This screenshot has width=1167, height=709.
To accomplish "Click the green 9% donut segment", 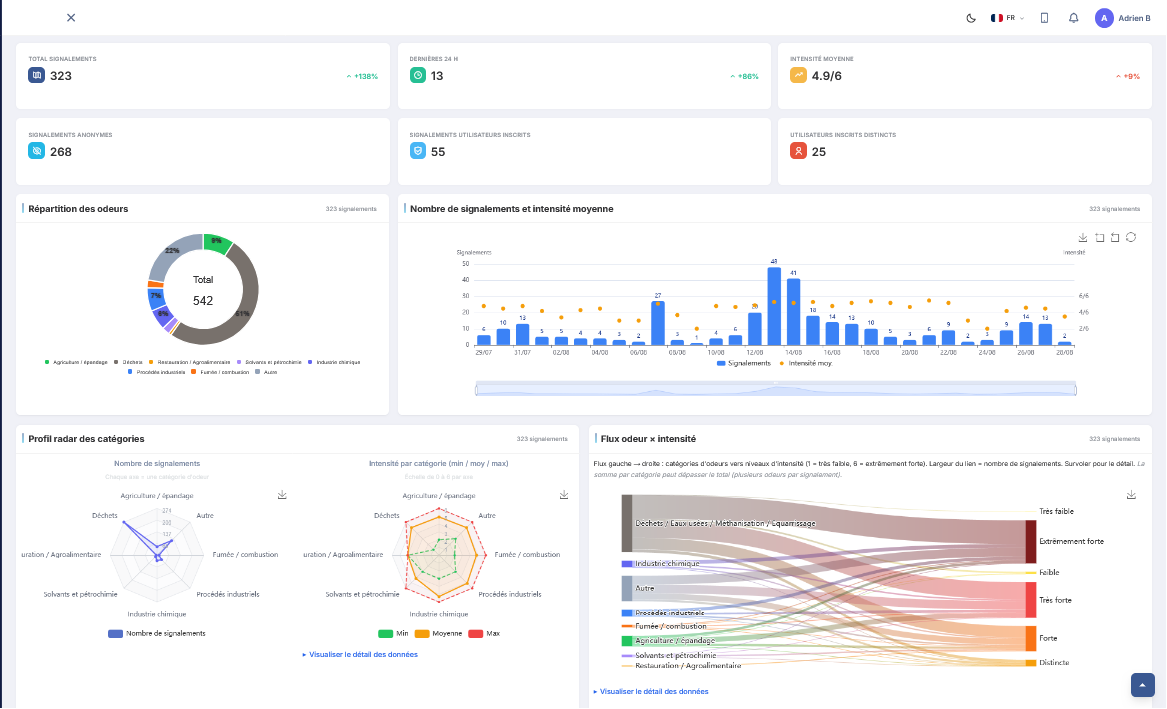I will click(x=216, y=242).
